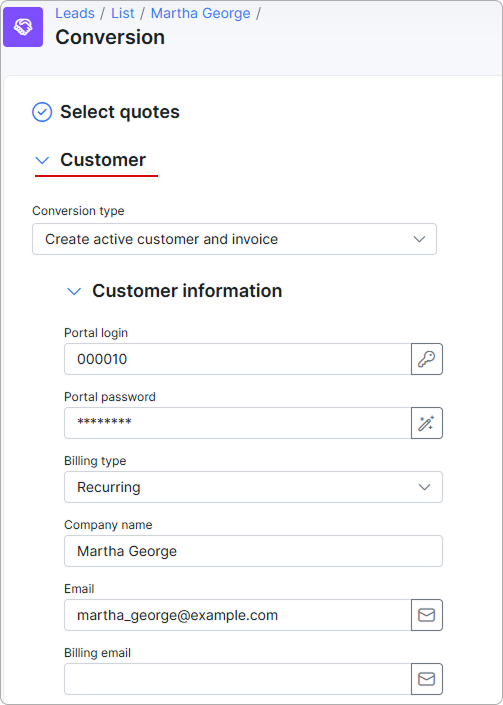Click the Company name input field

coord(254,551)
